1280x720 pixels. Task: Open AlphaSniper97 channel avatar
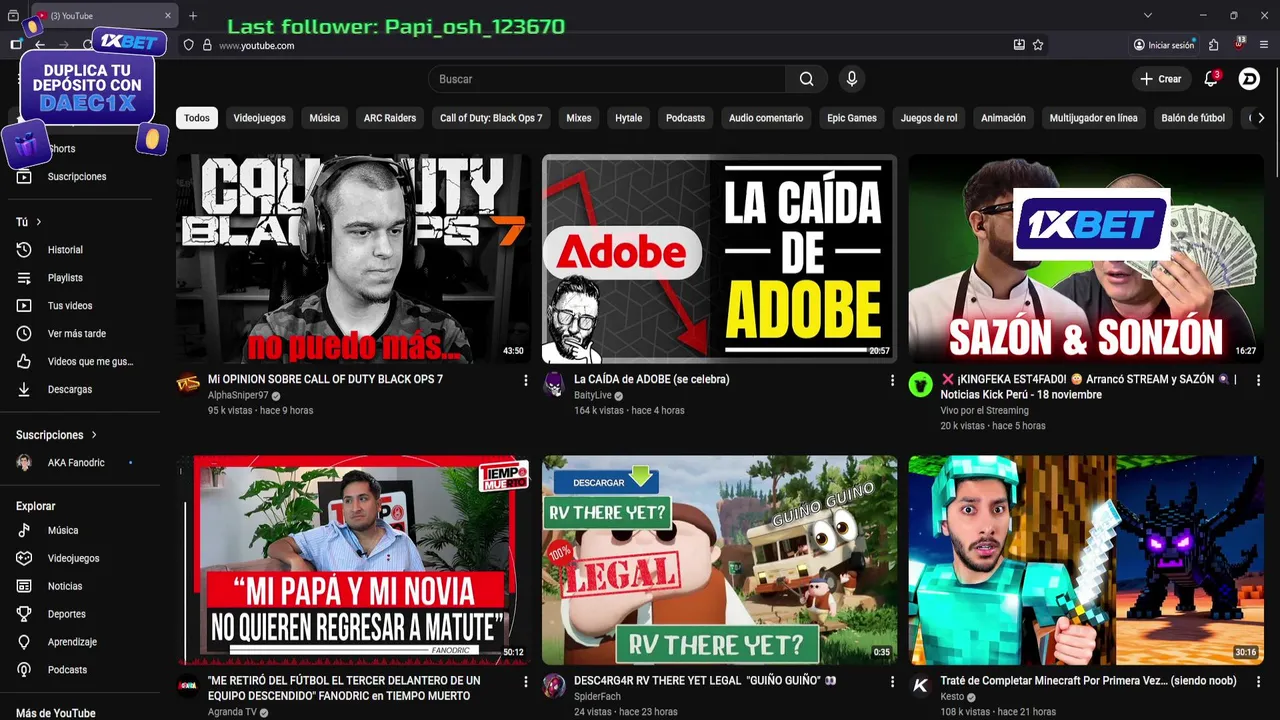pyautogui.click(x=188, y=385)
